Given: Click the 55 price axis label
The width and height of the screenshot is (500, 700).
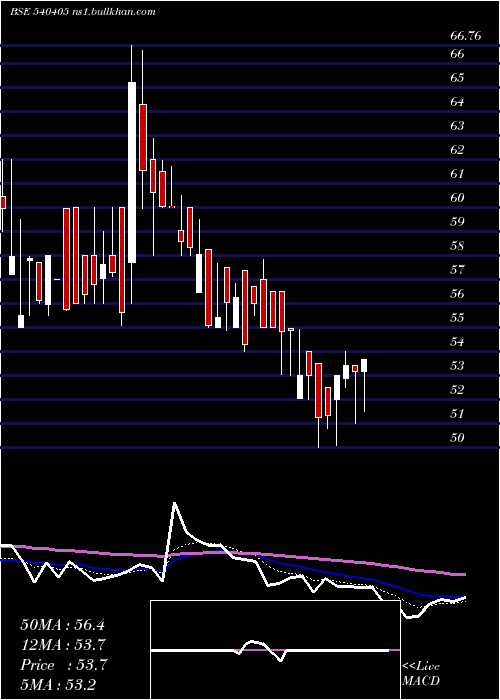Looking at the screenshot, I should point(458,318).
